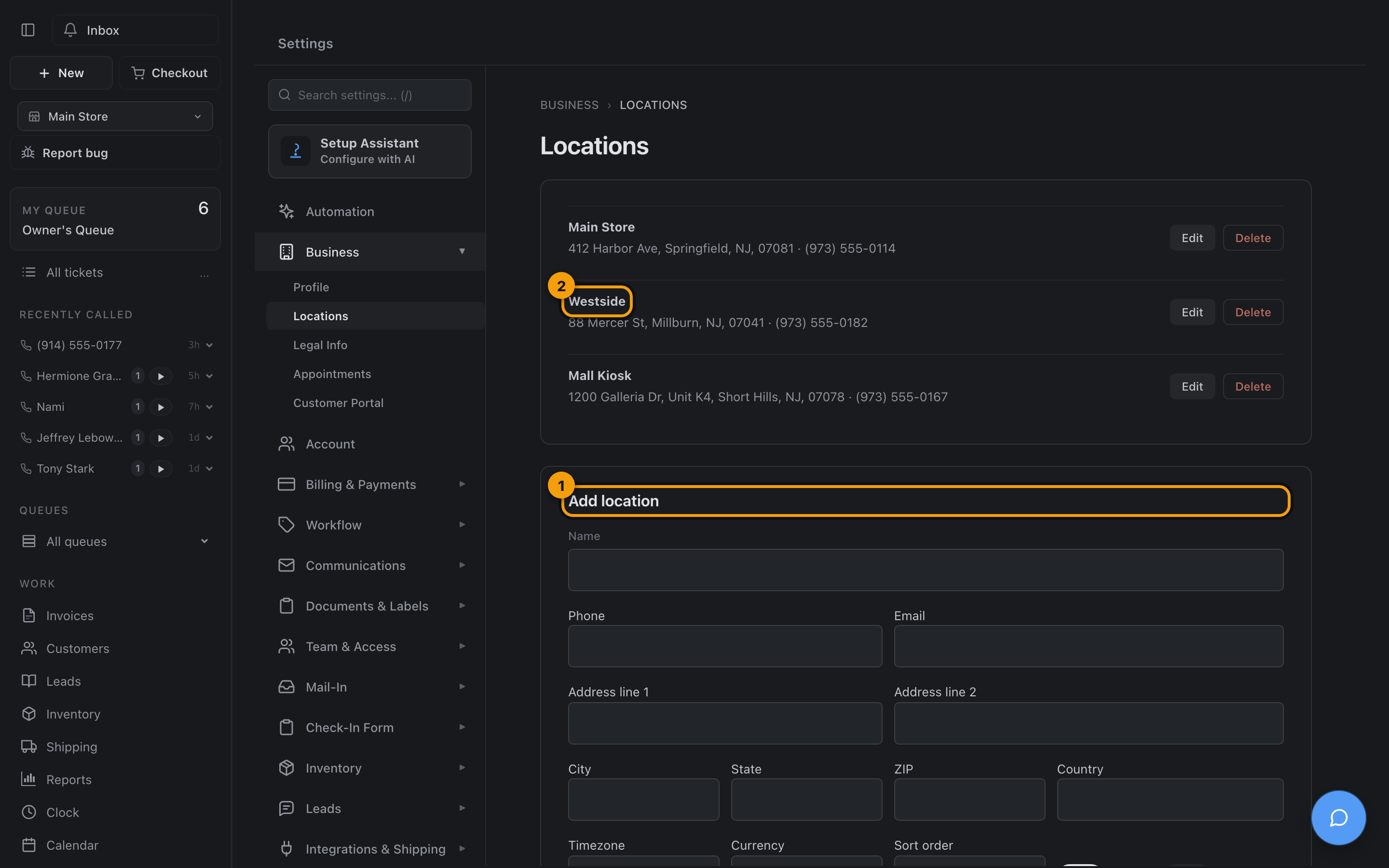The height and width of the screenshot is (868, 1389).
Task: Expand Team & Access section
Action: pos(462,646)
